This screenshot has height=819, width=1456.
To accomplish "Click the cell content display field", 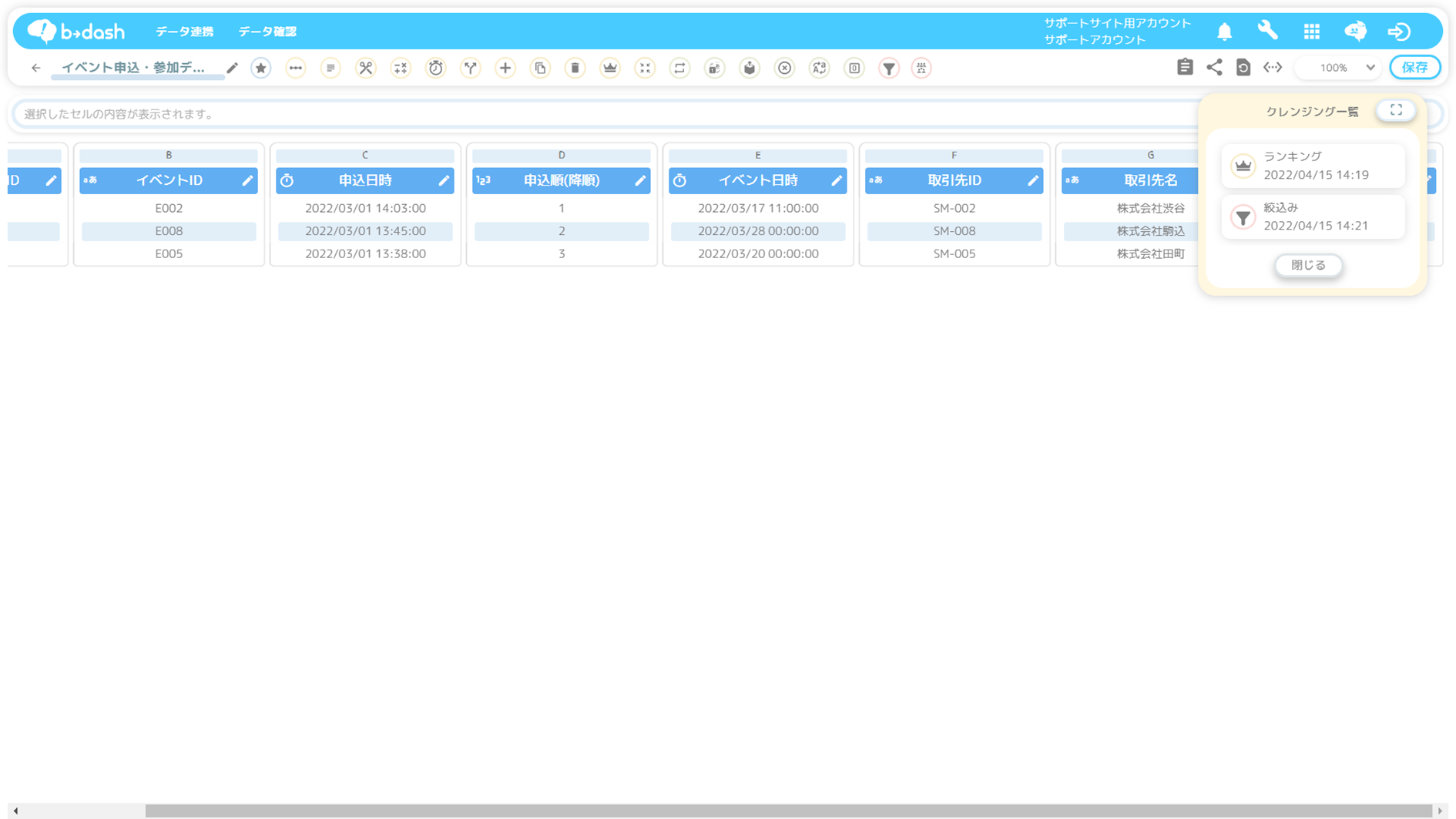I will (605, 114).
